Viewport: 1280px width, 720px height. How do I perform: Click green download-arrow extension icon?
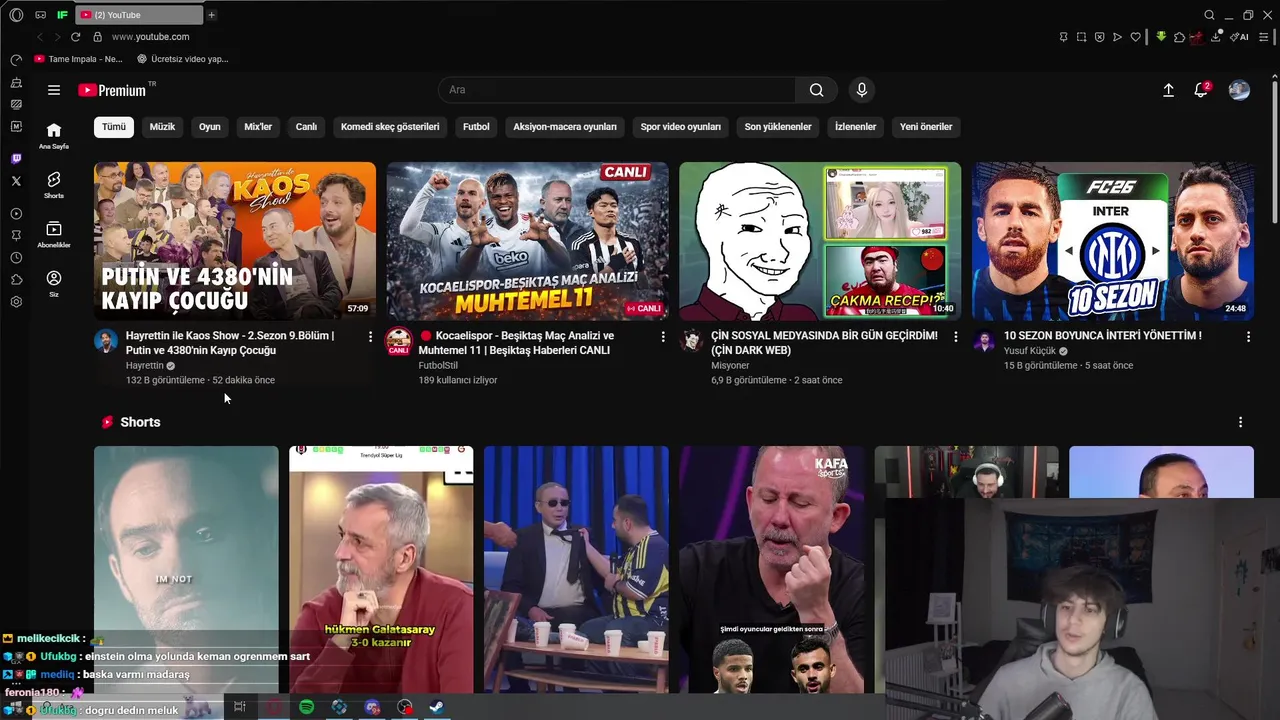coord(1161,37)
